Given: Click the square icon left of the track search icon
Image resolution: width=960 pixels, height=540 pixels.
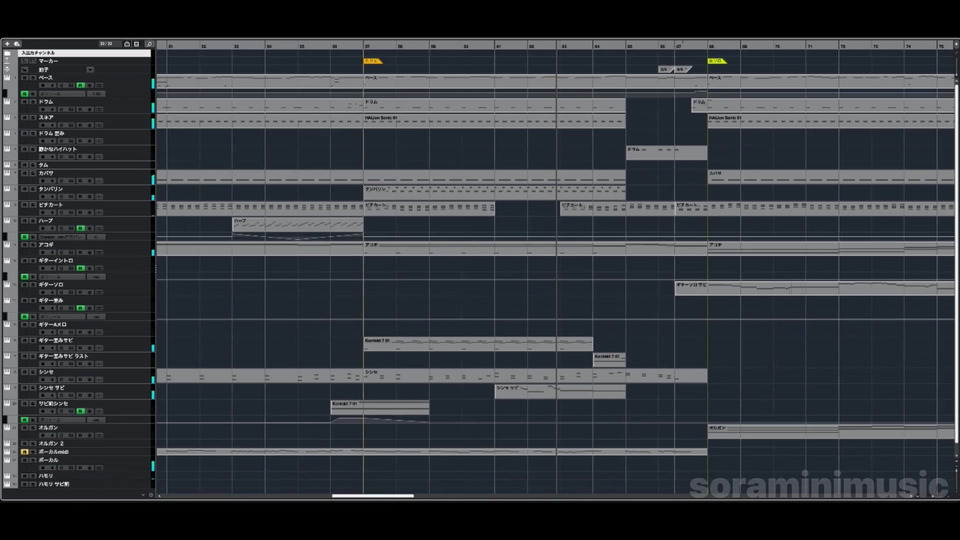Looking at the screenshot, I should tap(137, 44).
